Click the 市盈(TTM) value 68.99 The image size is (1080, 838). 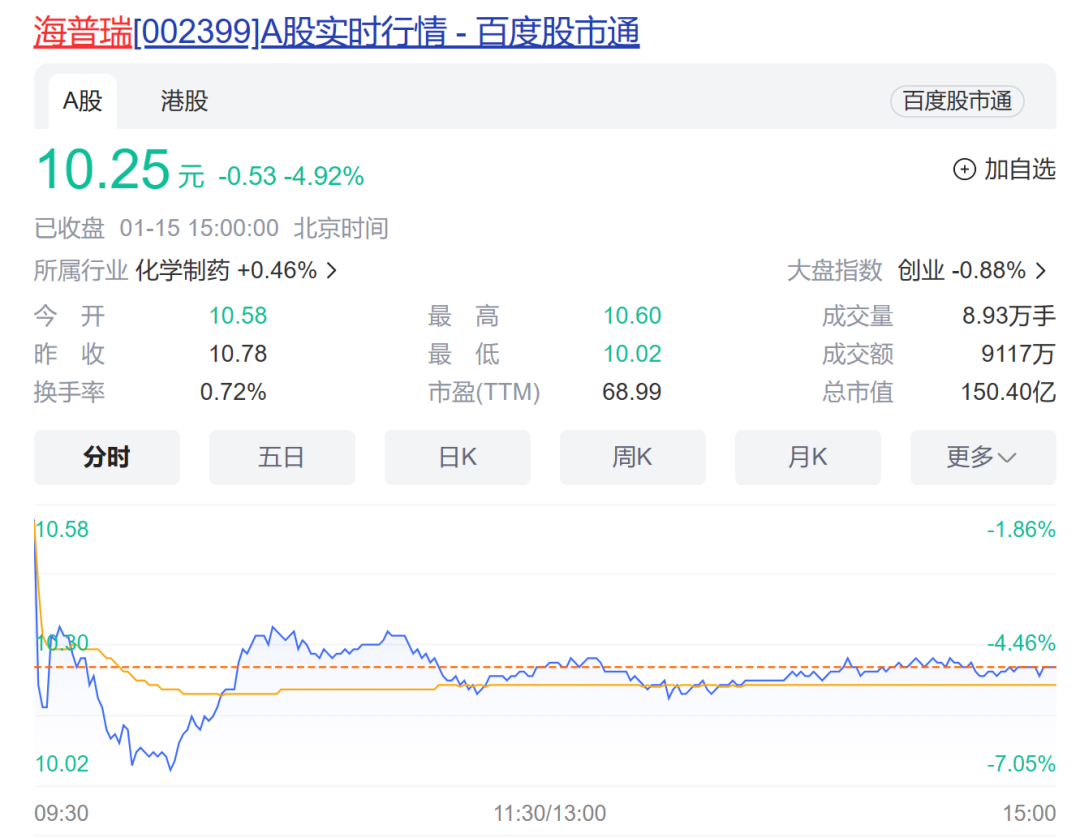(x=632, y=392)
